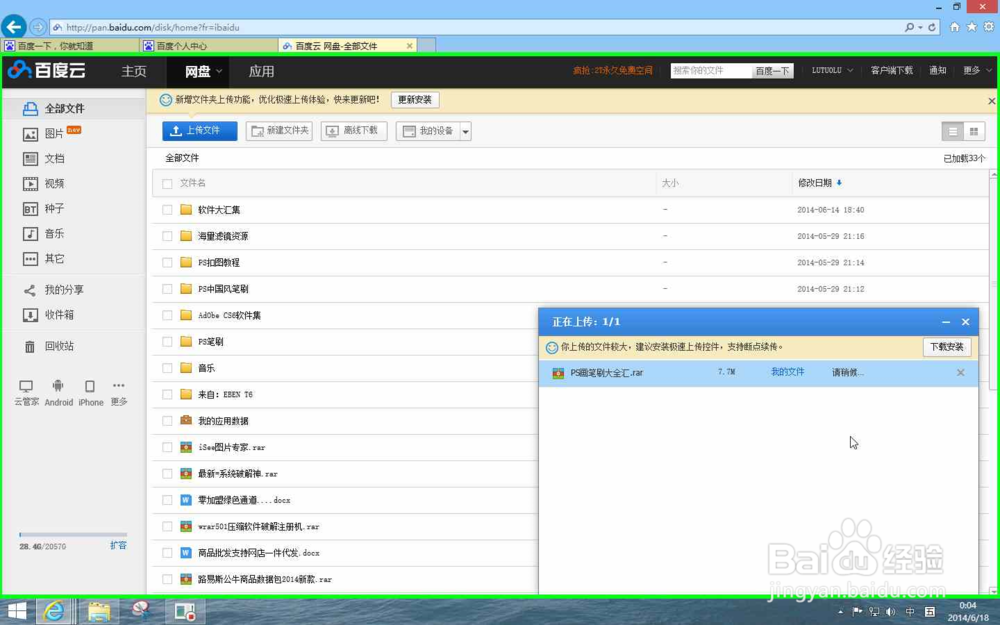1000x625 pixels.
Task: Click the 离线下载 button
Action: 354,131
